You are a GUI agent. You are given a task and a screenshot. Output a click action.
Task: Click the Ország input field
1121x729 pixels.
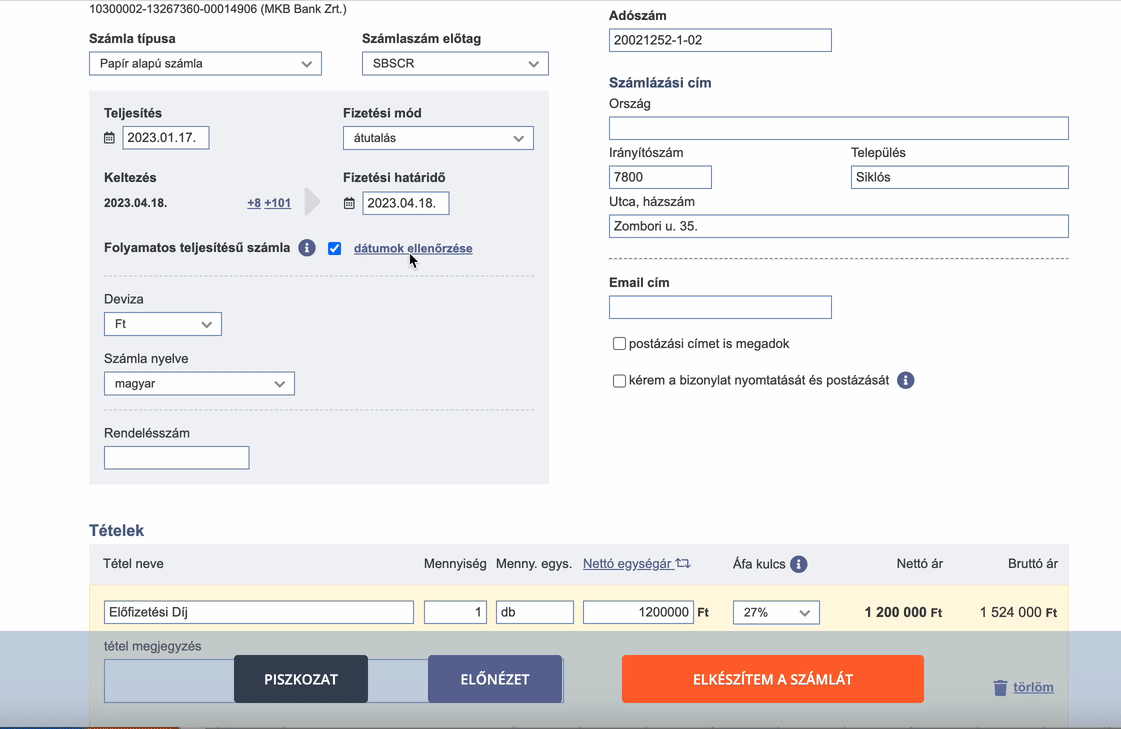(839, 128)
